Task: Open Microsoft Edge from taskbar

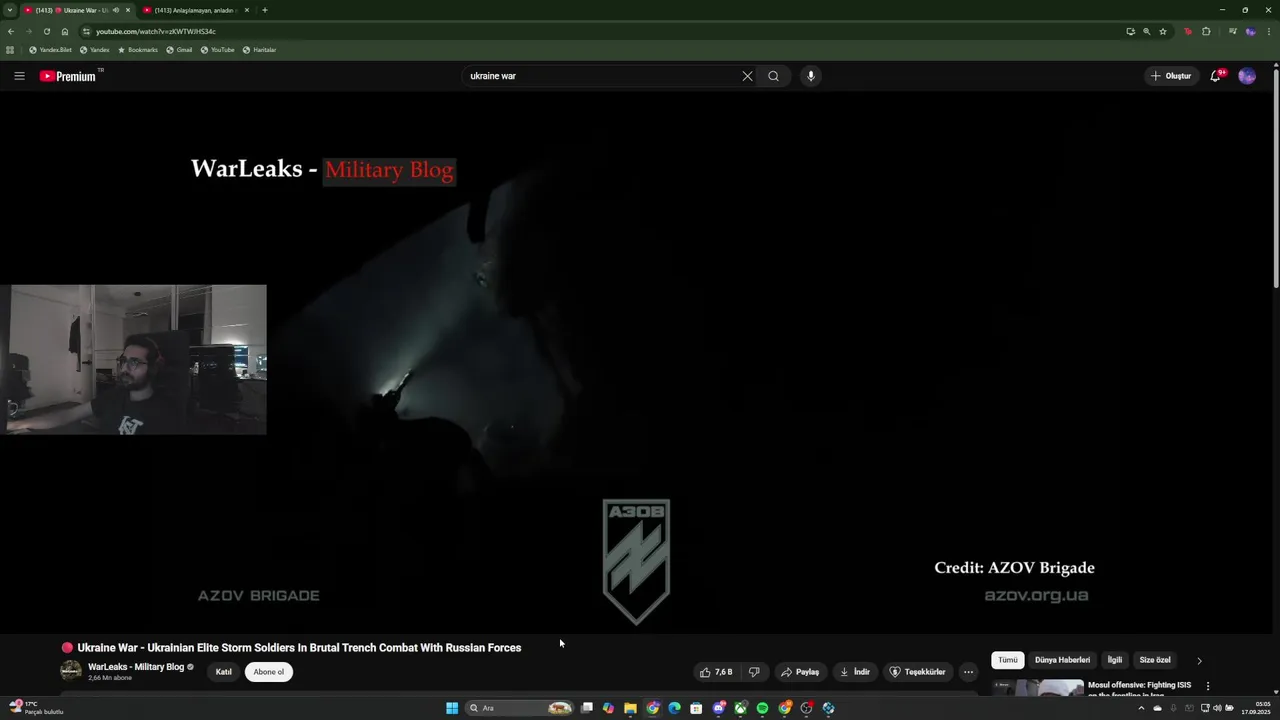Action: (674, 708)
